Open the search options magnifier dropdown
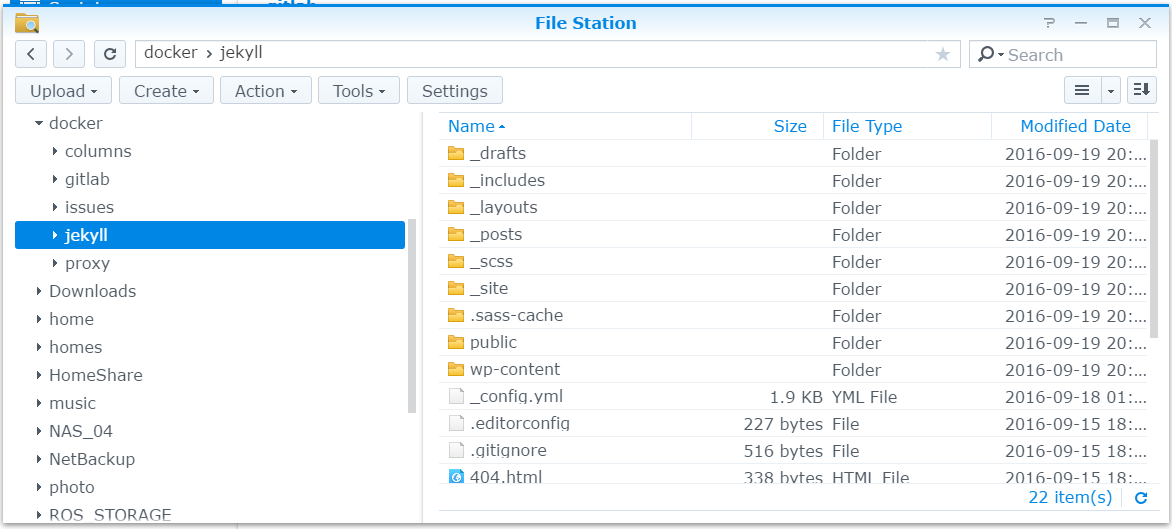1172x529 pixels. (990, 55)
